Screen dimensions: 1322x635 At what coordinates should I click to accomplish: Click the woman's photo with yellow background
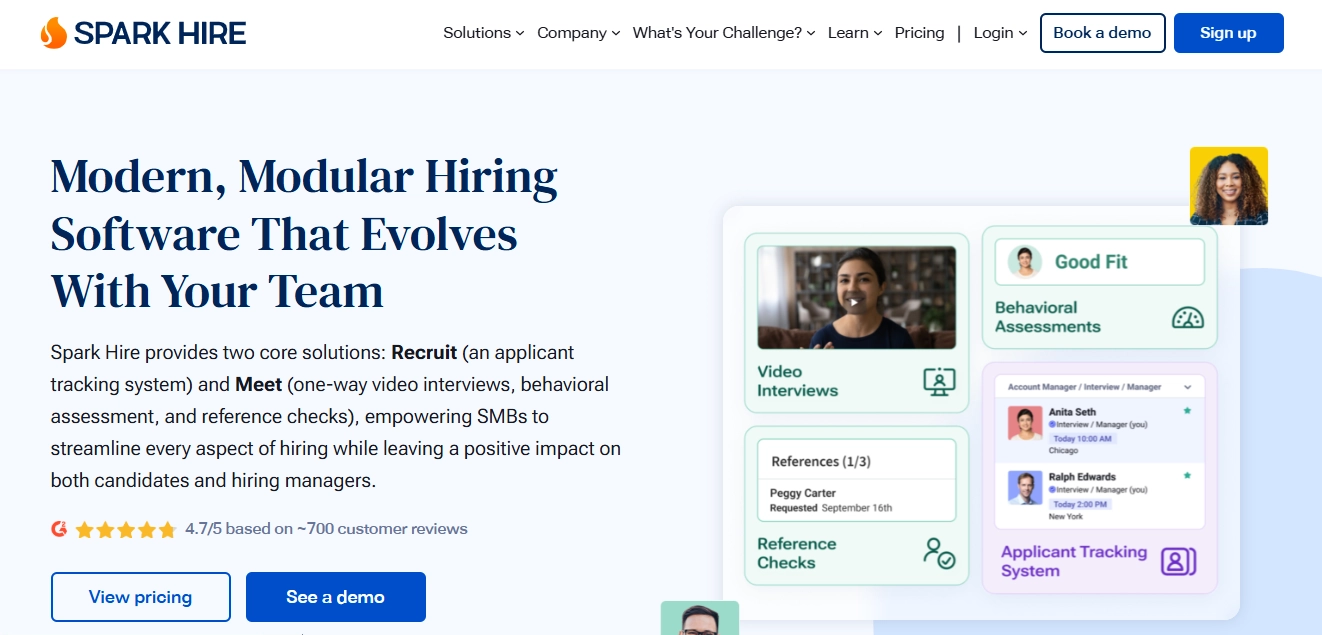(x=1229, y=186)
